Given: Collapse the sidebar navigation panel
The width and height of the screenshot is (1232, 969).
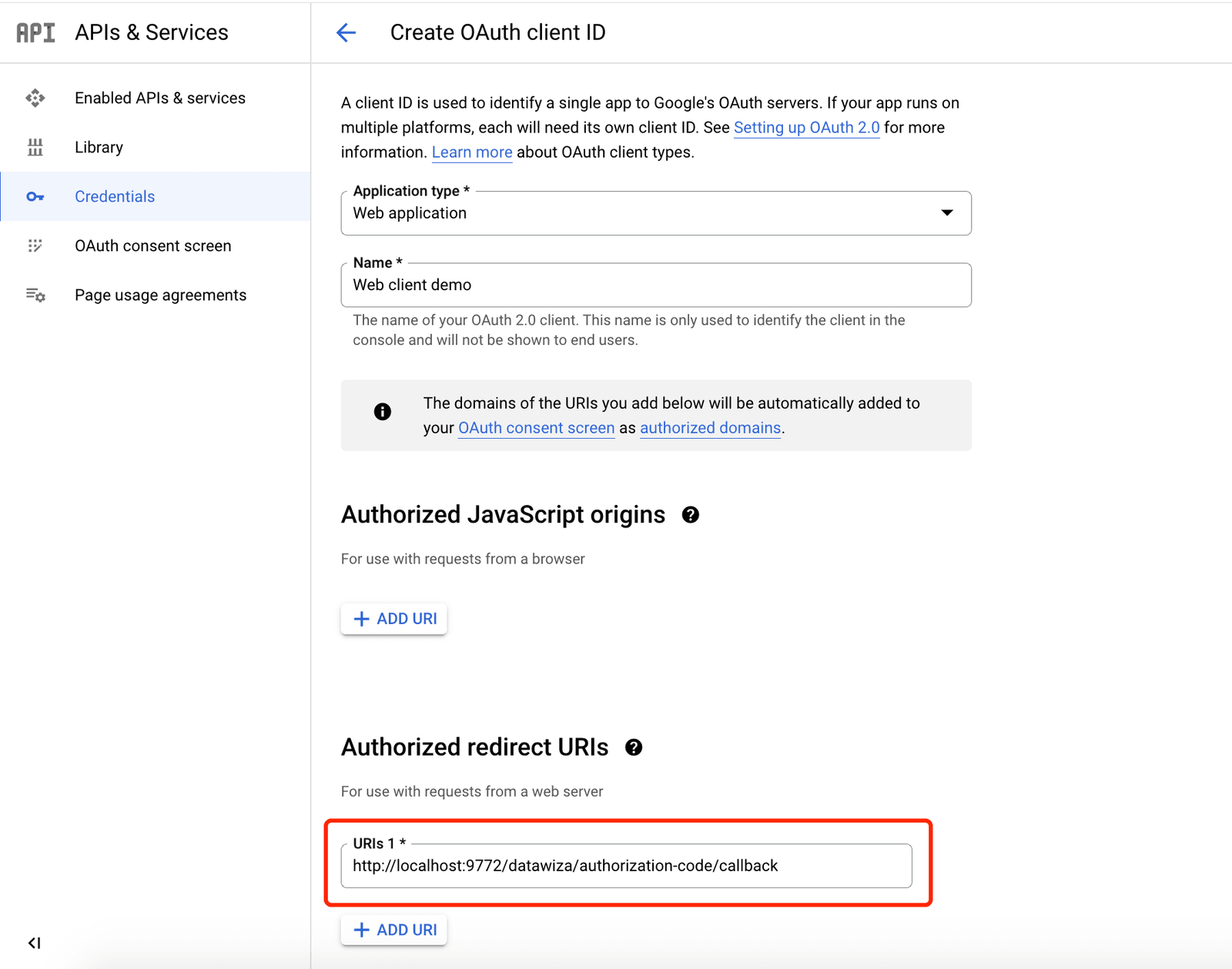Looking at the screenshot, I should (35, 943).
